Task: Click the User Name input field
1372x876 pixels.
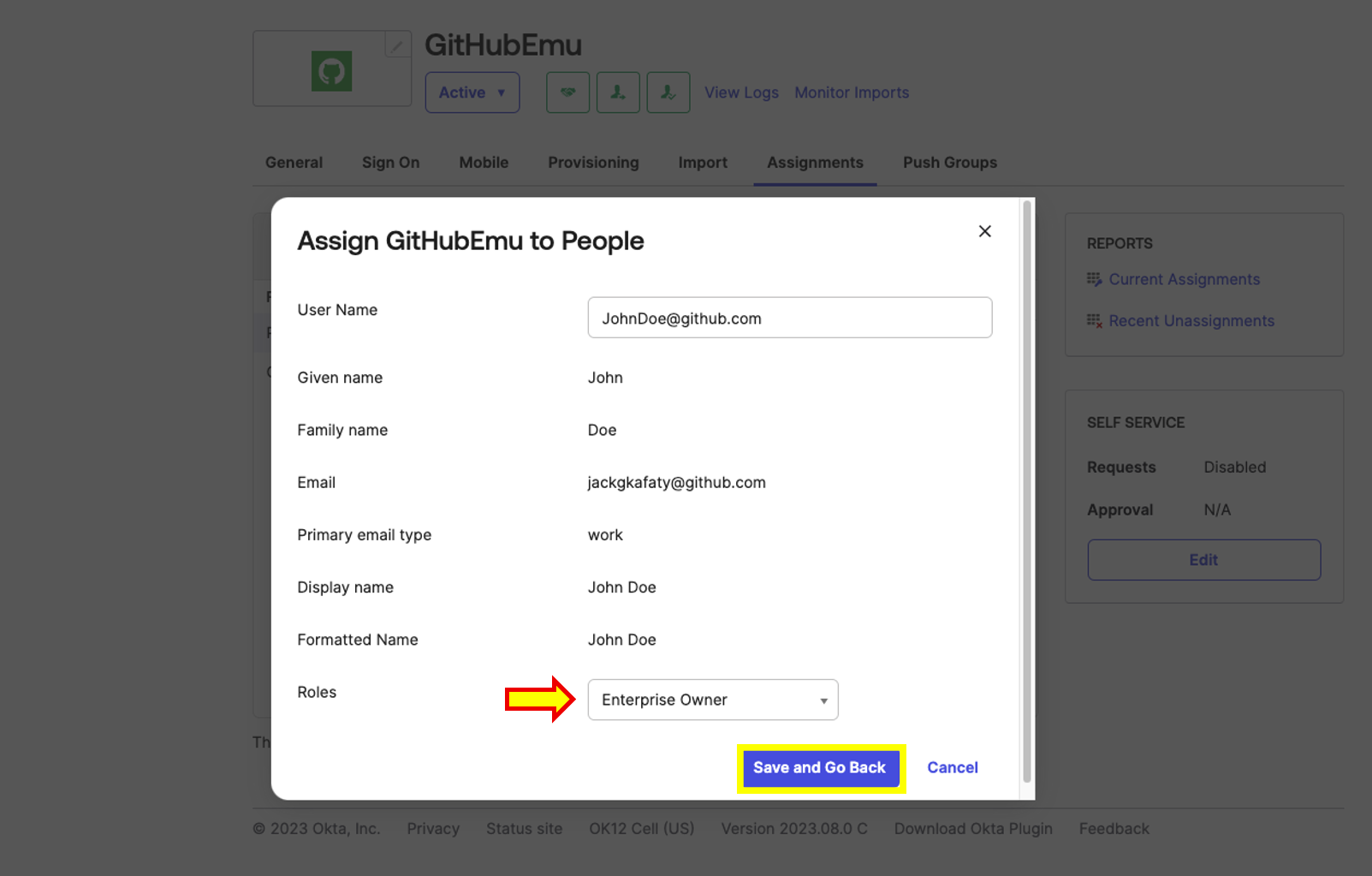Action: [x=790, y=318]
